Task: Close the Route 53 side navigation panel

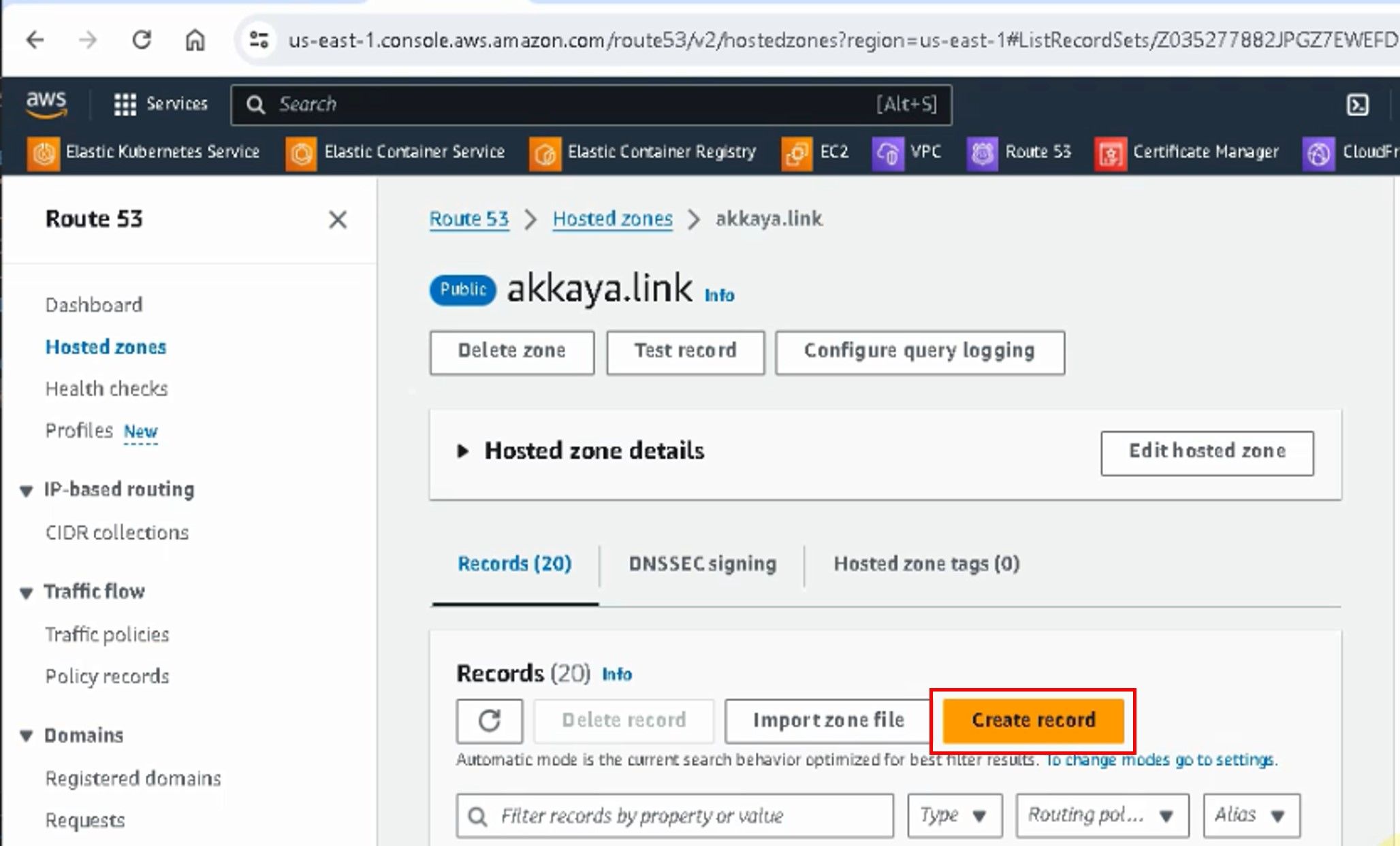Action: [x=337, y=220]
